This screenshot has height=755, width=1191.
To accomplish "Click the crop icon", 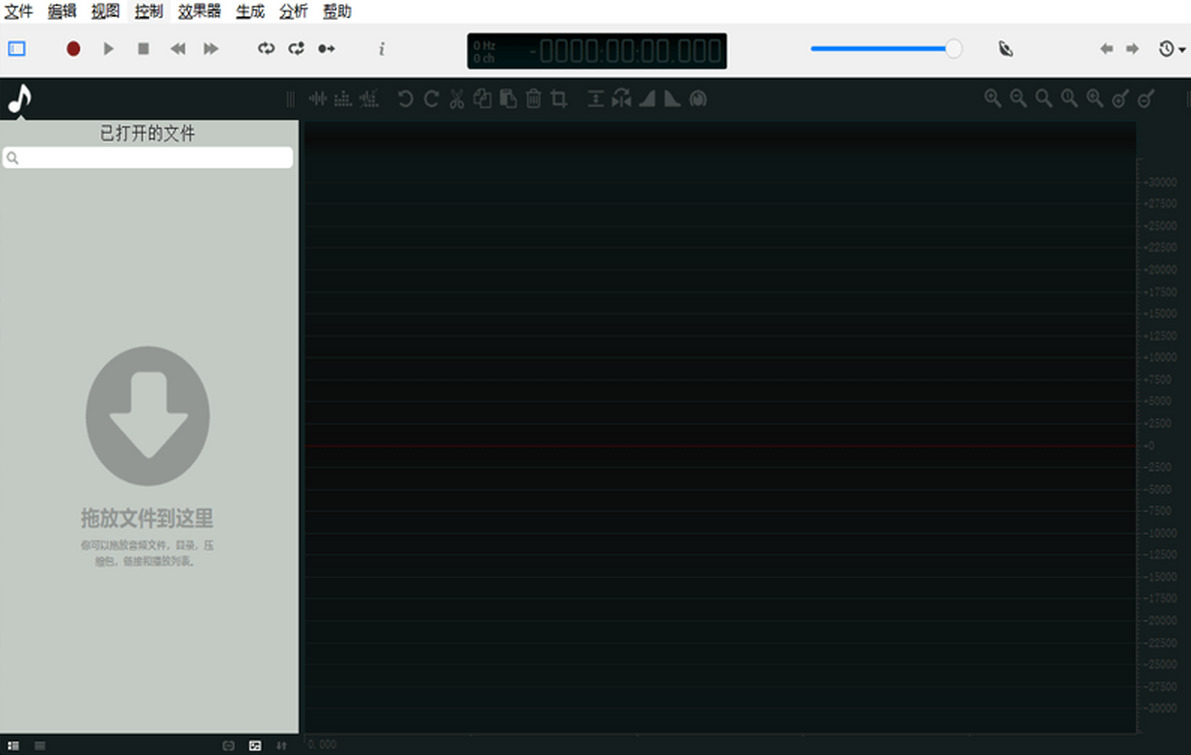I will [x=559, y=99].
